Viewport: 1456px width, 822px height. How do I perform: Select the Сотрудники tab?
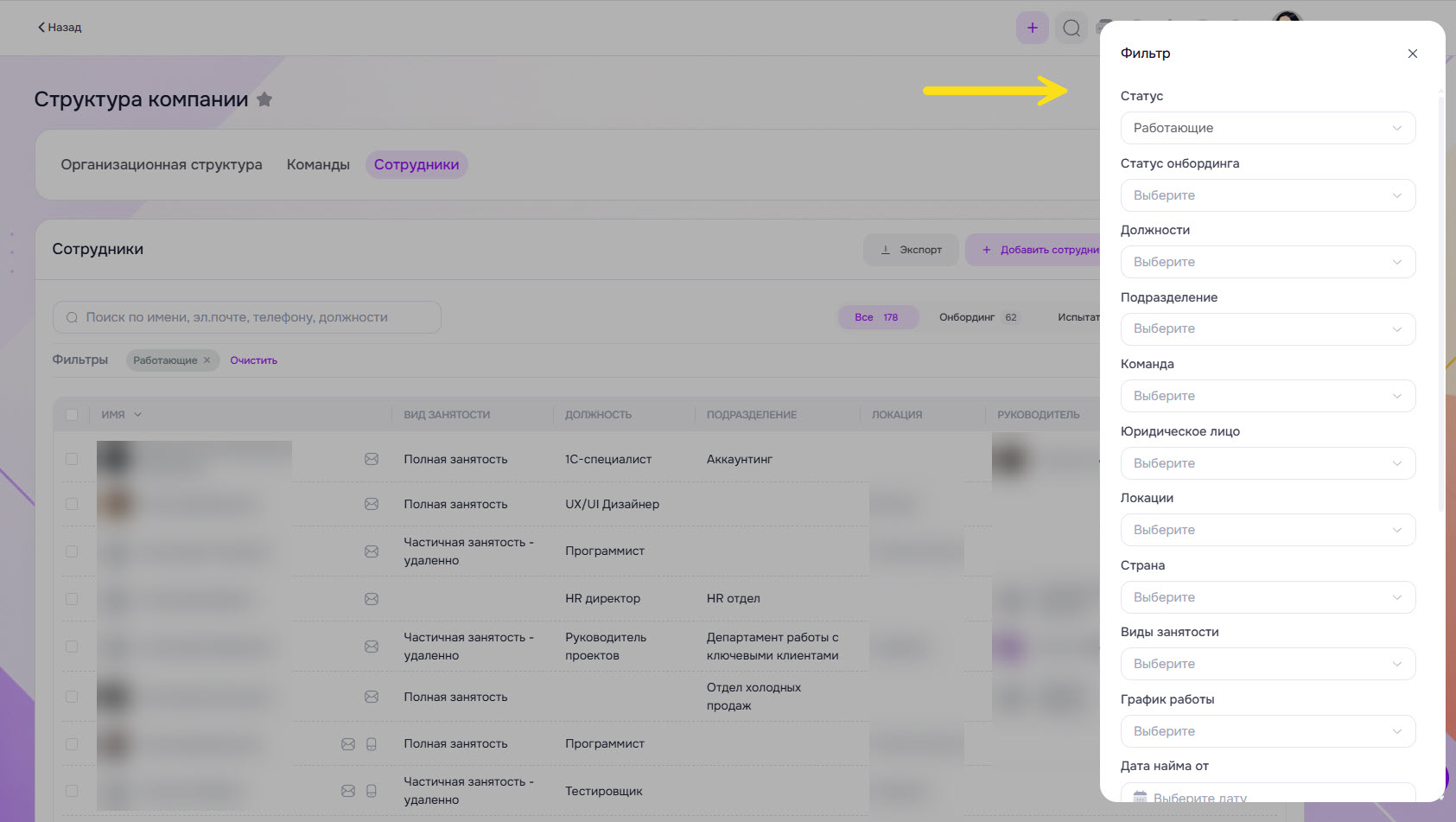pyautogui.click(x=416, y=164)
